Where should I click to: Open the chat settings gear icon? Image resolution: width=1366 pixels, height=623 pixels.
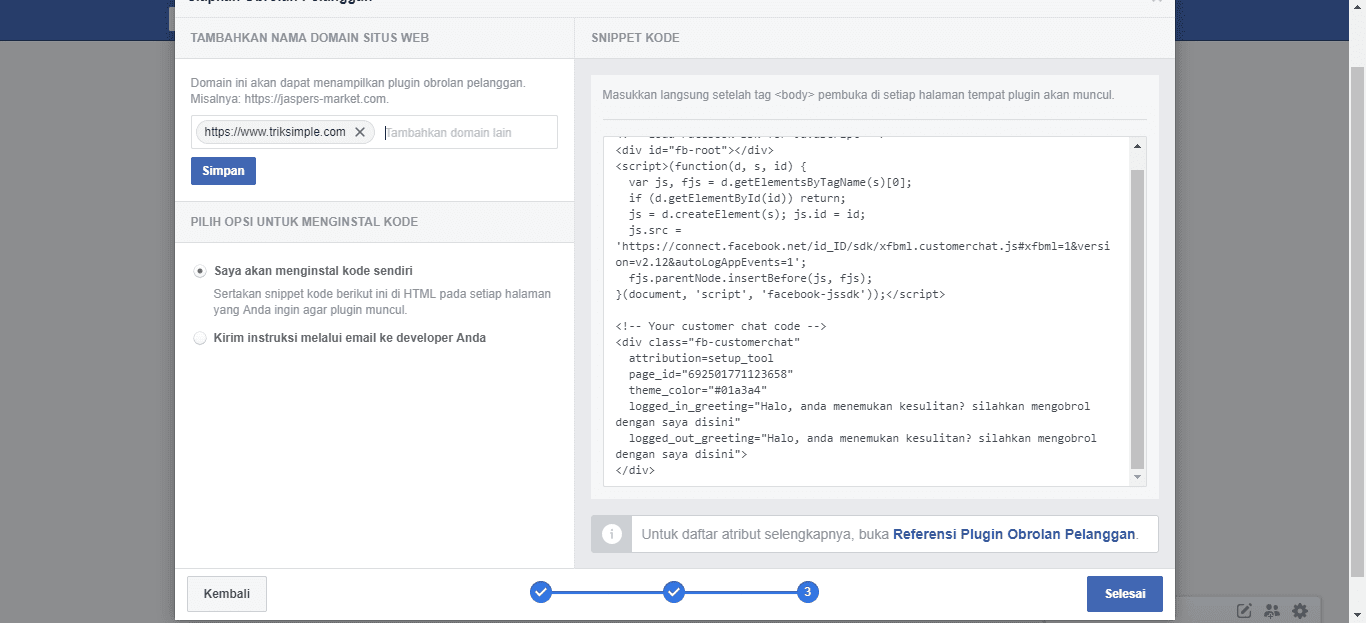(1299, 611)
